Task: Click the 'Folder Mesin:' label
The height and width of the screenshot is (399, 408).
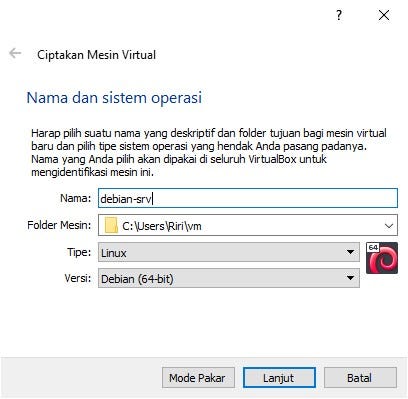Action: click(59, 225)
